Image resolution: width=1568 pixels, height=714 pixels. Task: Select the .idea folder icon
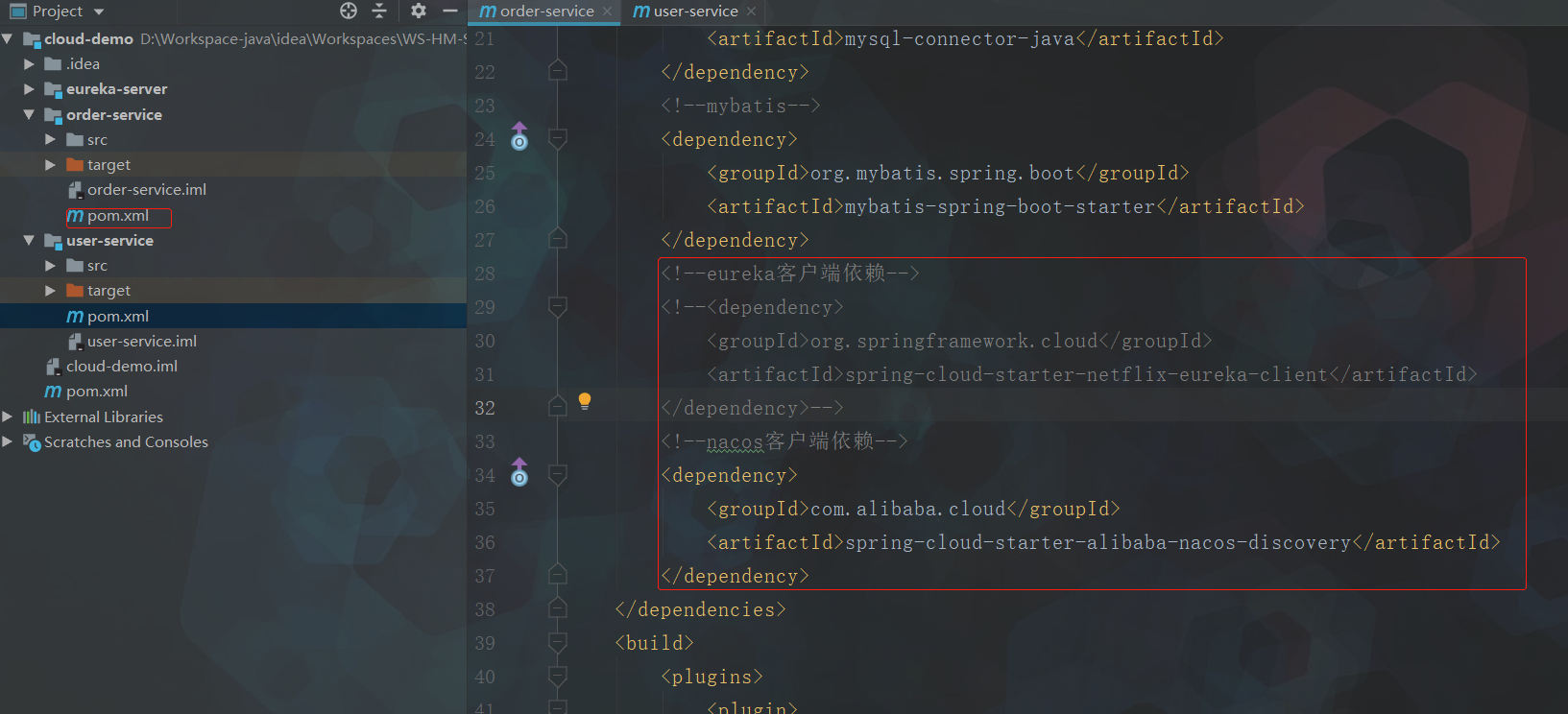[x=53, y=64]
